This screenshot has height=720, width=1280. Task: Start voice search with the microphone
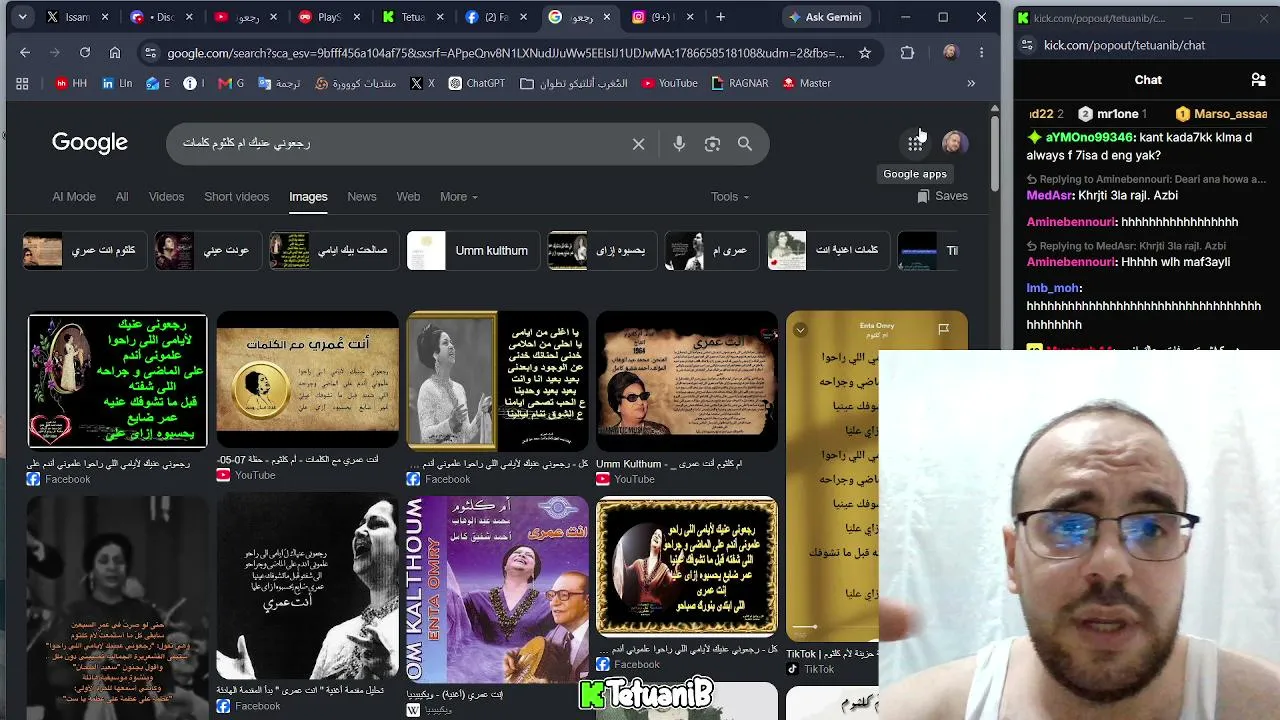pos(679,144)
